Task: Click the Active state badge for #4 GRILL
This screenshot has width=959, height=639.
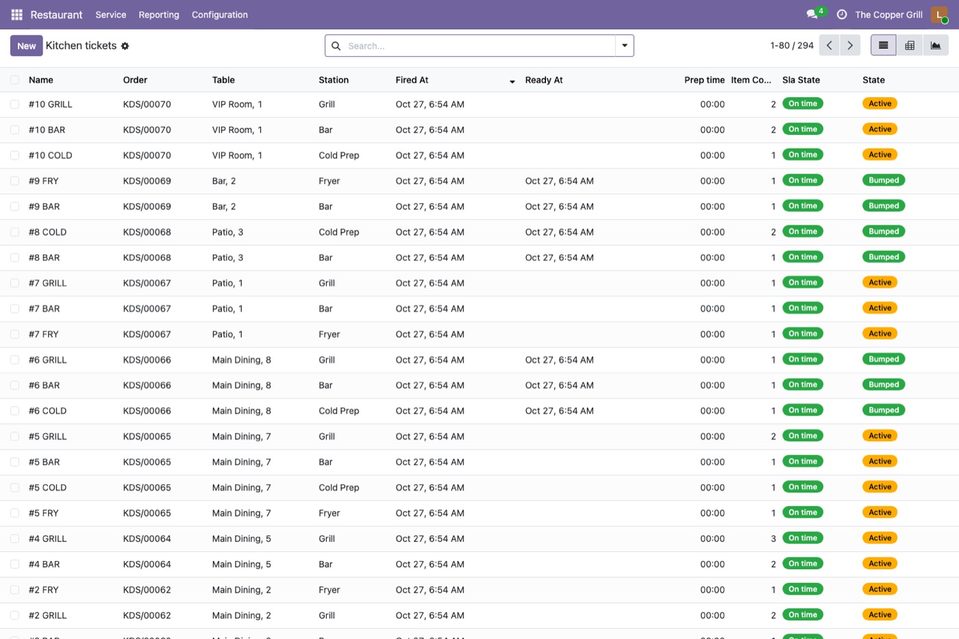Action: (879, 538)
